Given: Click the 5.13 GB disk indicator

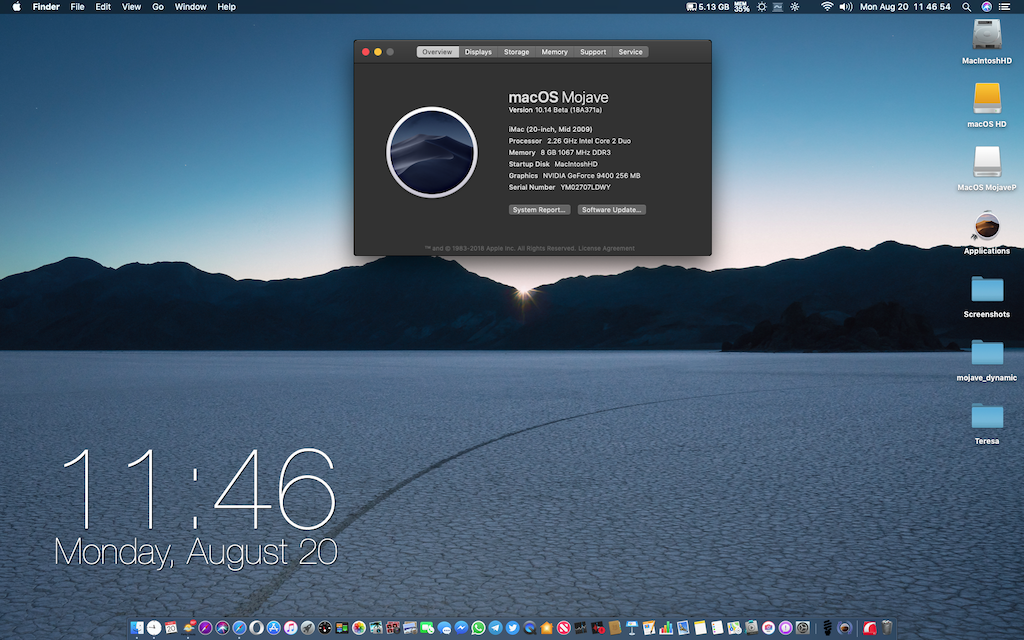Looking at the screenshot, I should click(x=707, y=7).
